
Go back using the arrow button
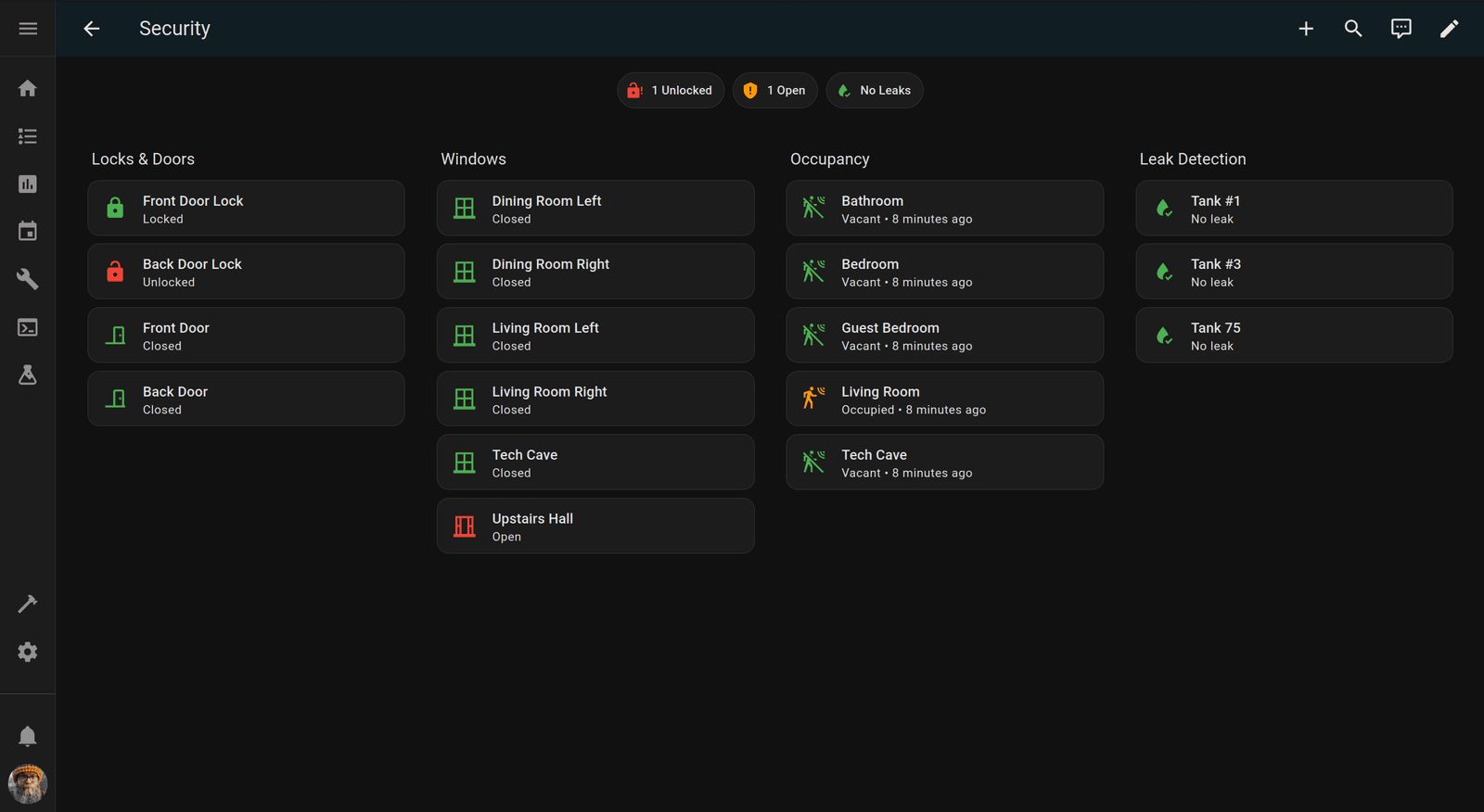(91, 29)
